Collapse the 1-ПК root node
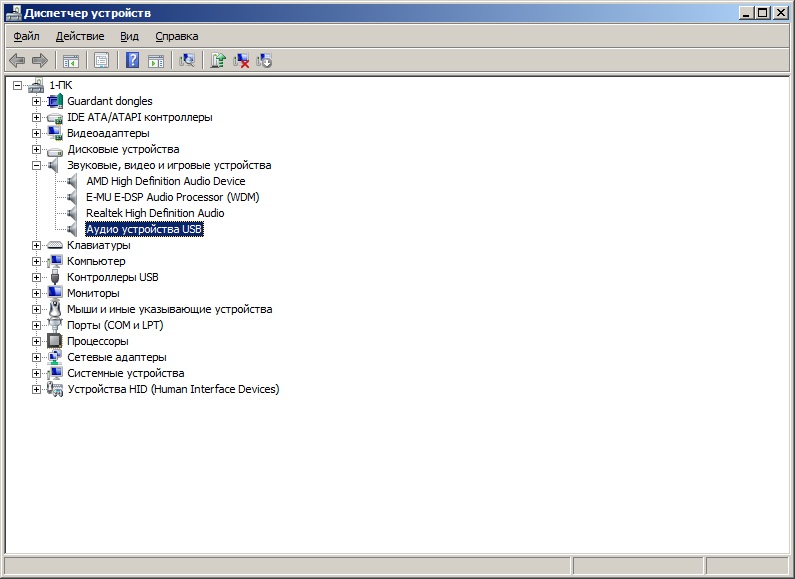This screenshot has width=795, height=579. [x=18, y=85]
